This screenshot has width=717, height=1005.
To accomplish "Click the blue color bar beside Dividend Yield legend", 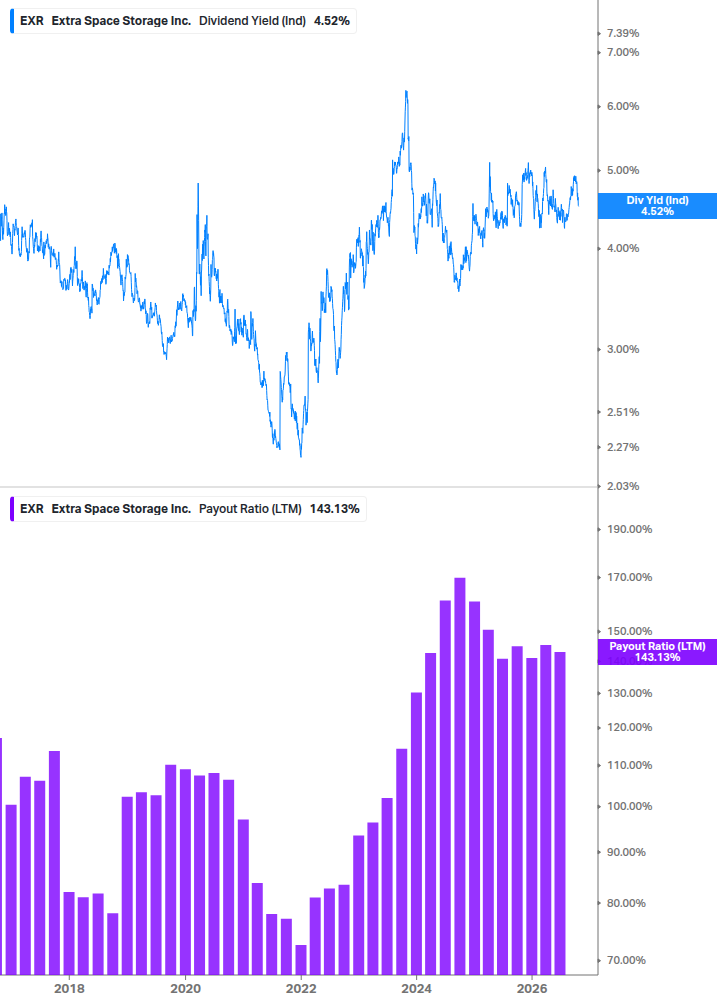I will pyautogui.click(x=12, y=21).
